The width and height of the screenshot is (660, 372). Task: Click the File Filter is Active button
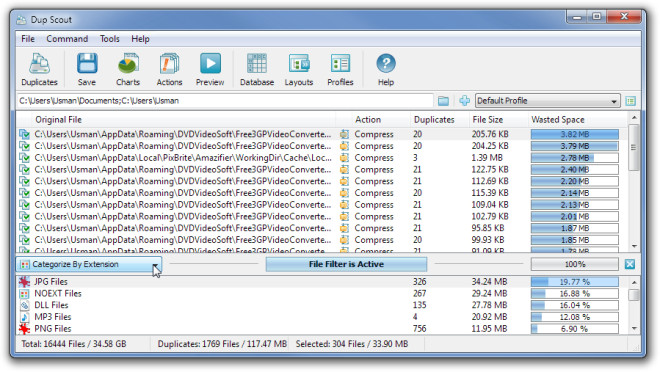pos(346,264)
